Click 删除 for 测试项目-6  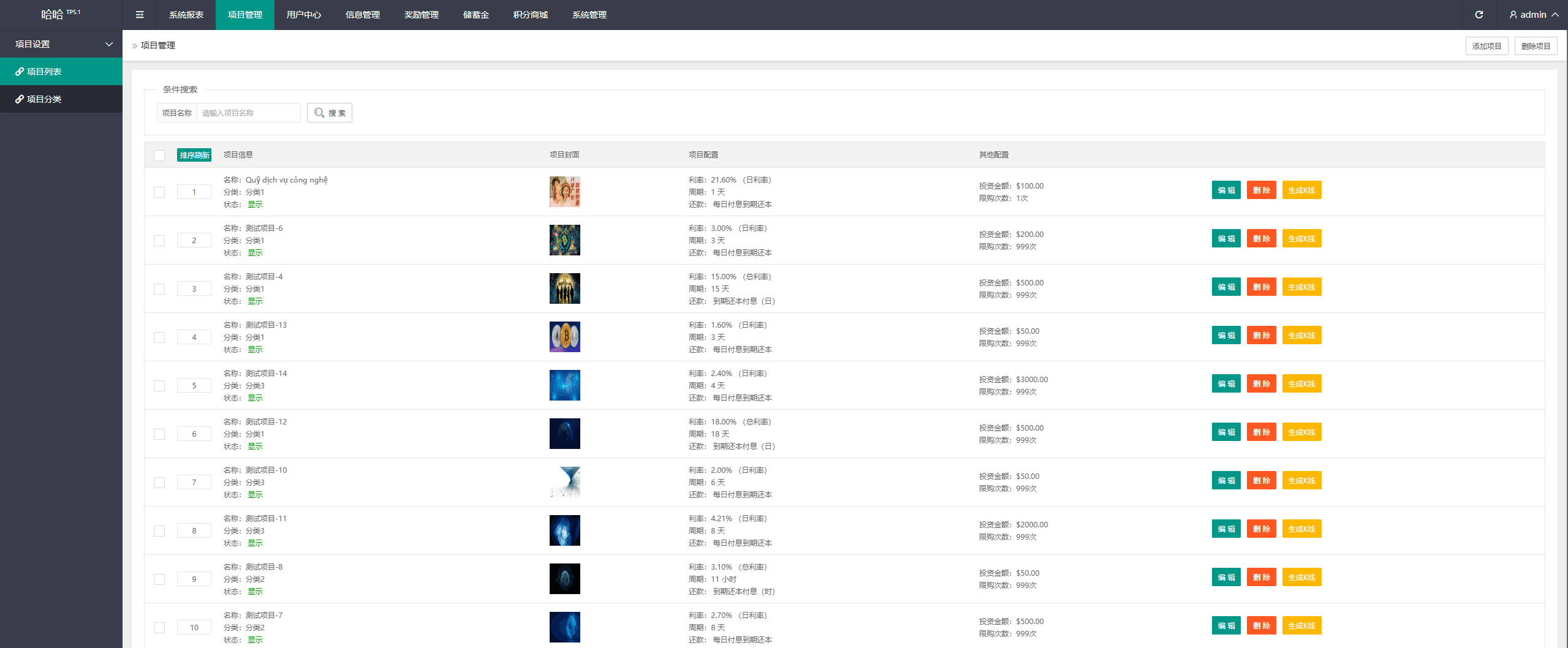click(x=1262, y=238)
